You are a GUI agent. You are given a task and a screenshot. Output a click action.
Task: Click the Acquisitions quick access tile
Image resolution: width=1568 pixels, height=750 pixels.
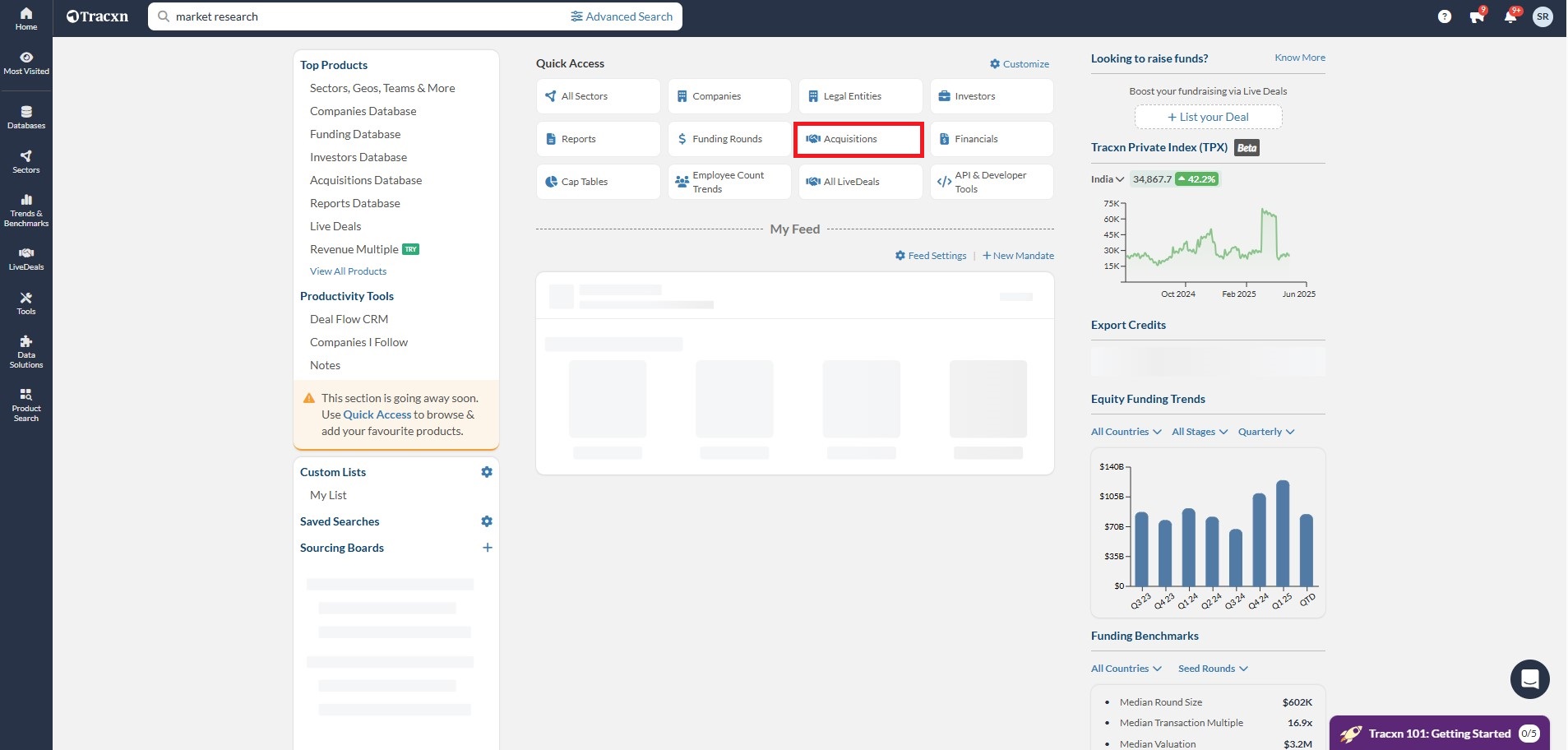pos(858,139)
